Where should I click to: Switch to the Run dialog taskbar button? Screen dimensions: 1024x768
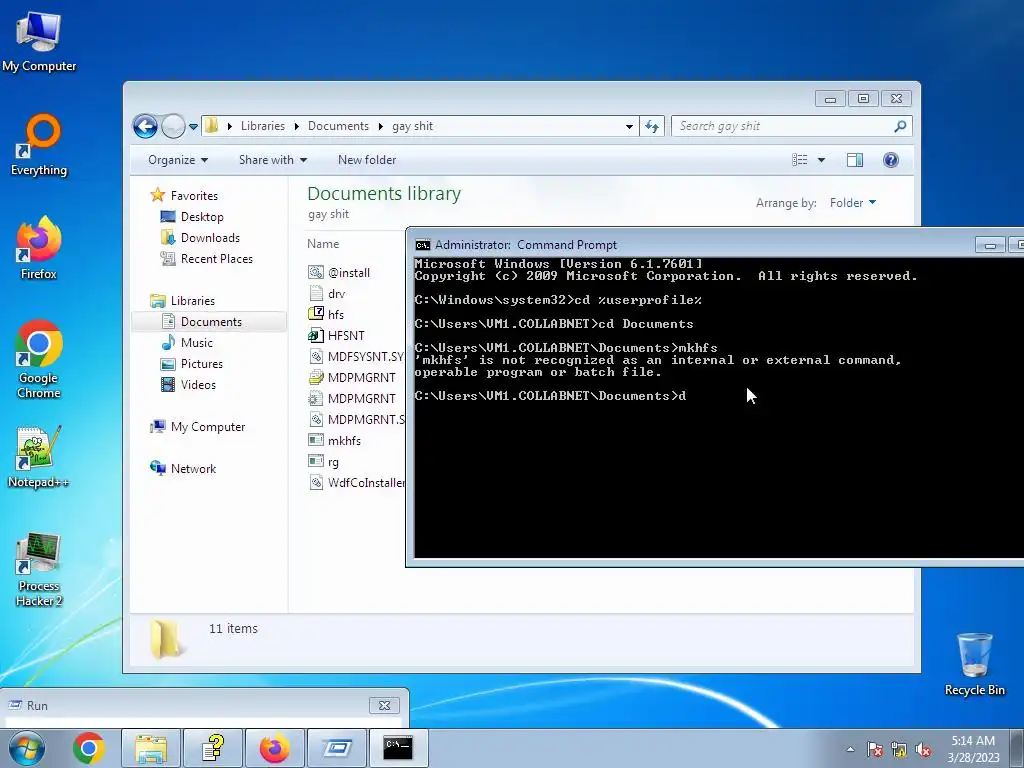coord(337,748)
